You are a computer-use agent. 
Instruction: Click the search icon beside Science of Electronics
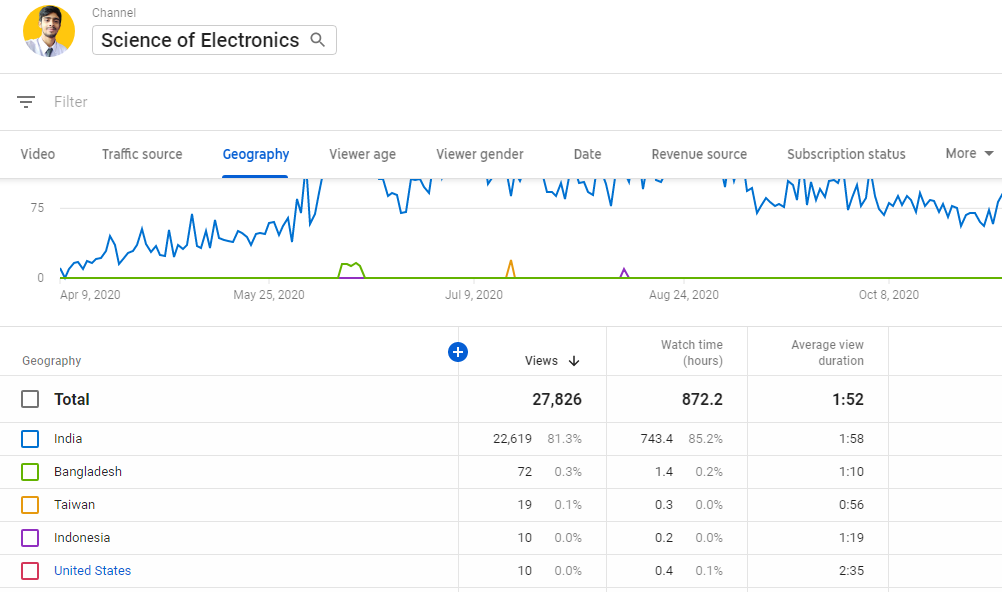click(317, 40)
